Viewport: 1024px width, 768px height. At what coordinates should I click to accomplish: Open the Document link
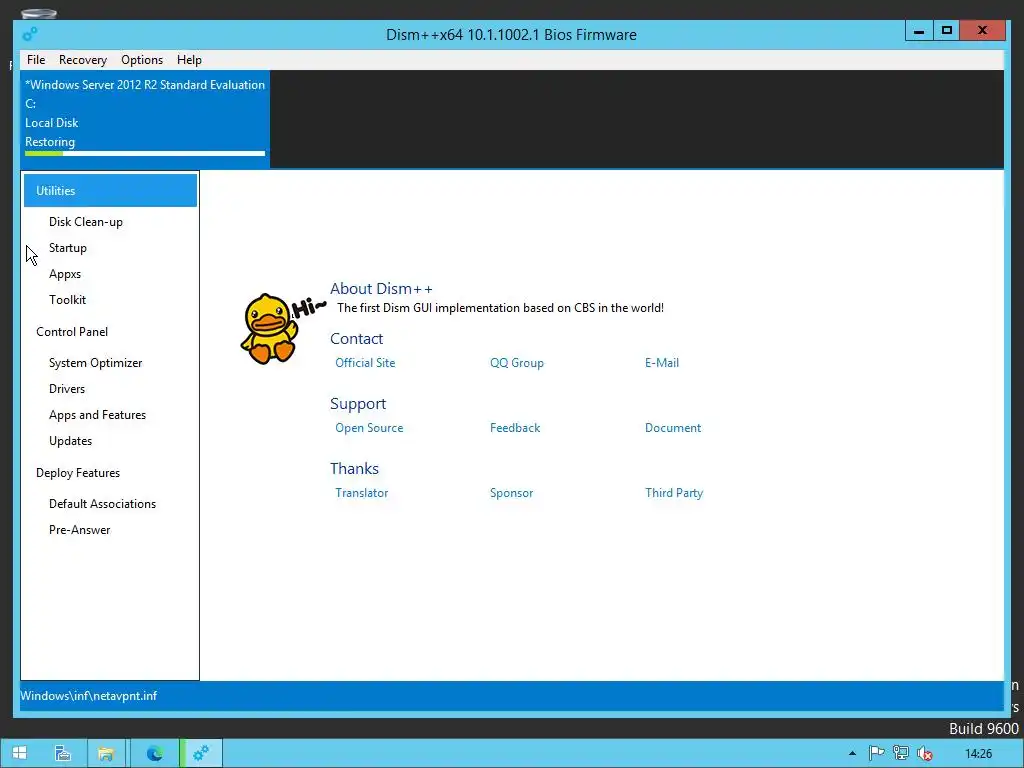click(x=673, y=428)
